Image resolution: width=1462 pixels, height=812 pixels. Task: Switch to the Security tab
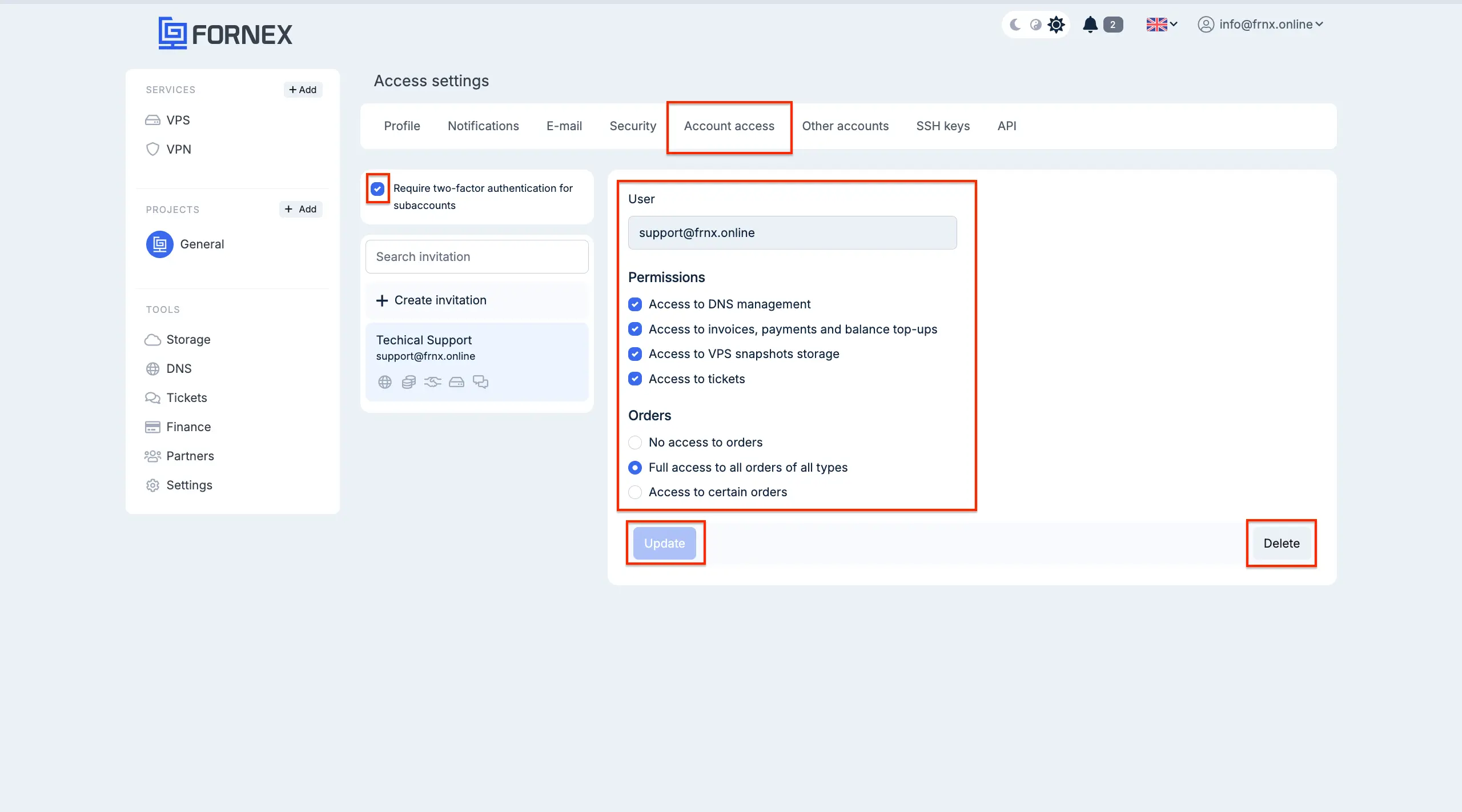coord(633,126)
